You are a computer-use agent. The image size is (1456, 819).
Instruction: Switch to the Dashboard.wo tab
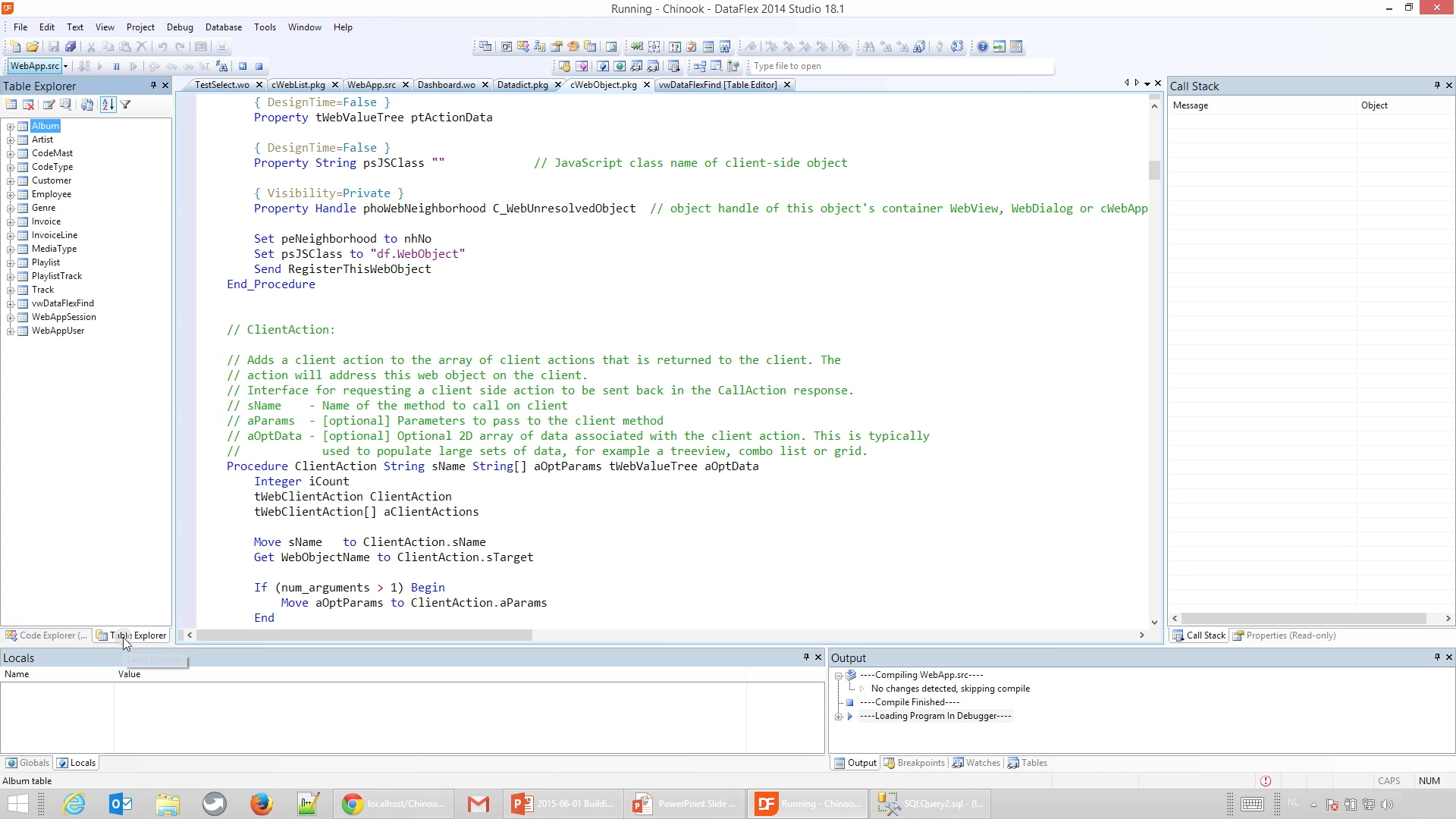446,85
